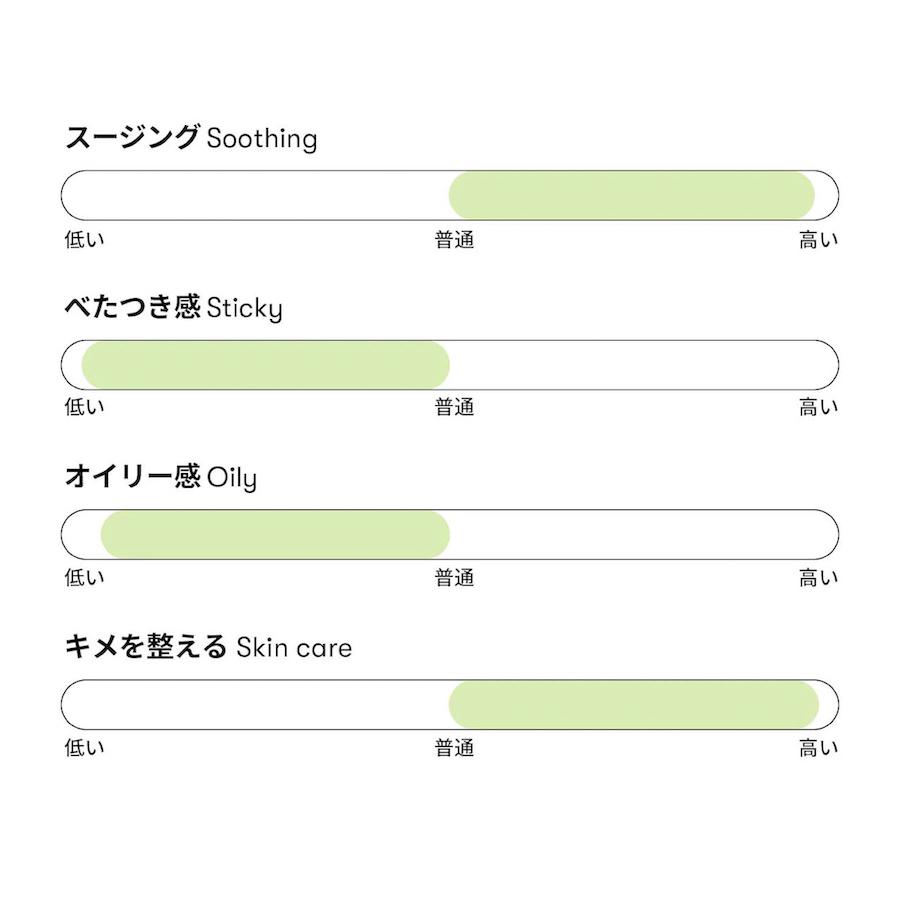
Task: Click the 低い label under Sticky bar
Action: click(x=84, y=407)
